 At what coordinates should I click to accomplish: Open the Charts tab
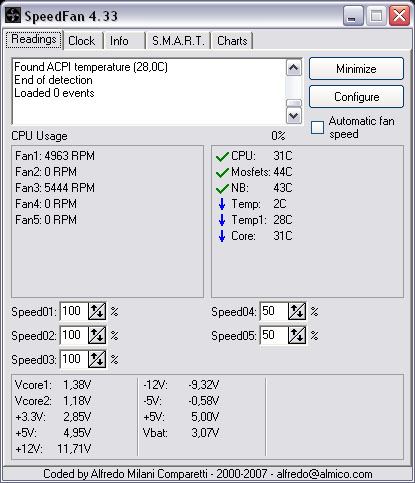pos(232,41)
